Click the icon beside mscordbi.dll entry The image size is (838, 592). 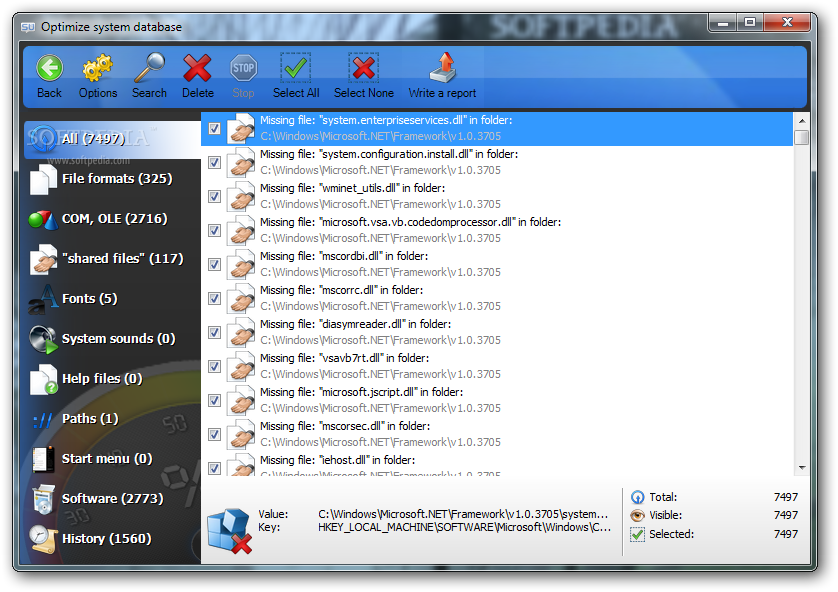[240, 264]
